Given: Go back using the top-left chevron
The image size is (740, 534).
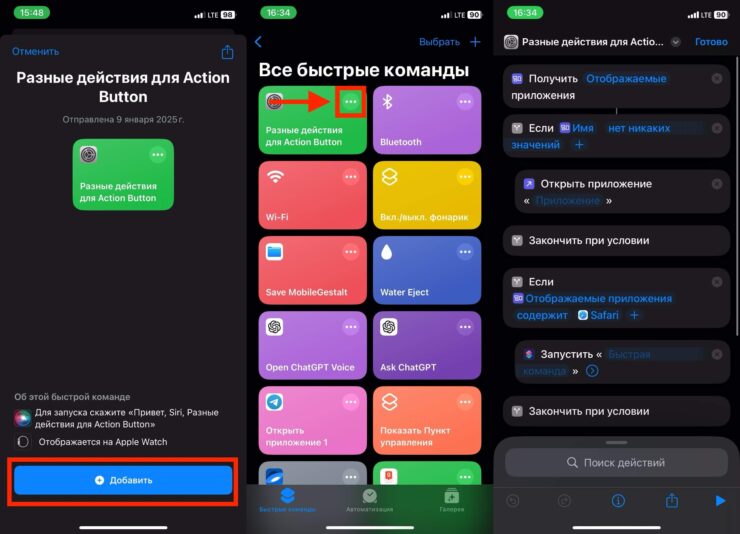Looking at the screenshot, I should click(259, 42).
